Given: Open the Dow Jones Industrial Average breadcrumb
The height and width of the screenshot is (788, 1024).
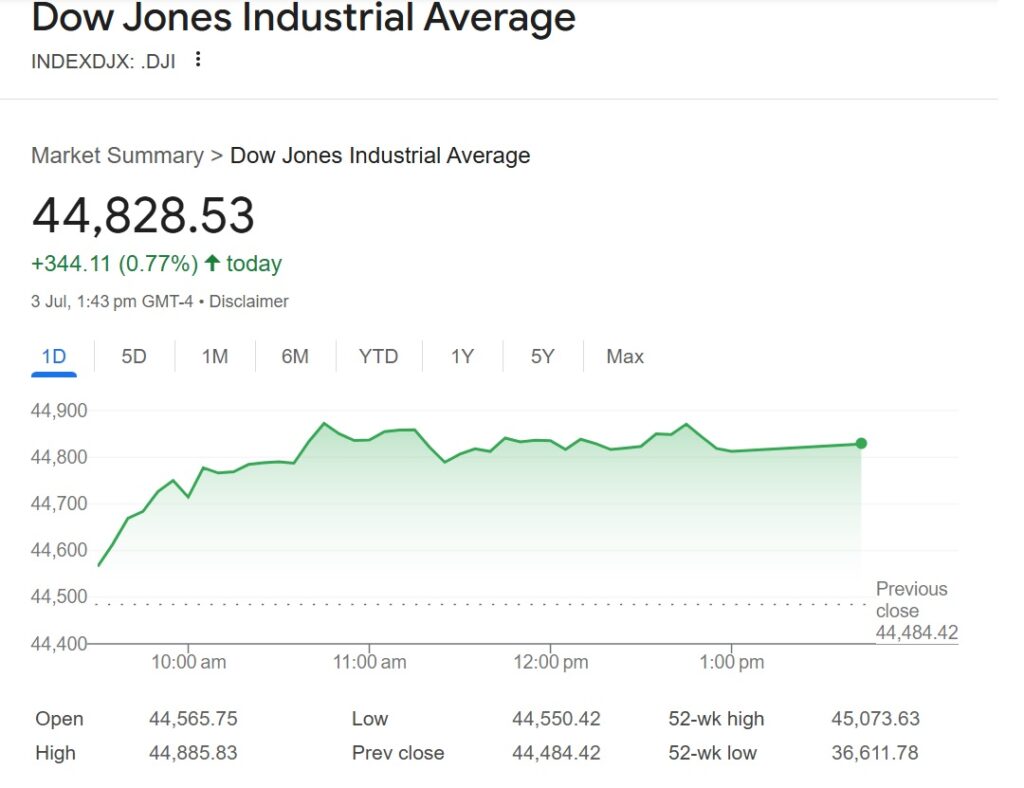Looking at the screenshot, I should [x=380, y=156].
